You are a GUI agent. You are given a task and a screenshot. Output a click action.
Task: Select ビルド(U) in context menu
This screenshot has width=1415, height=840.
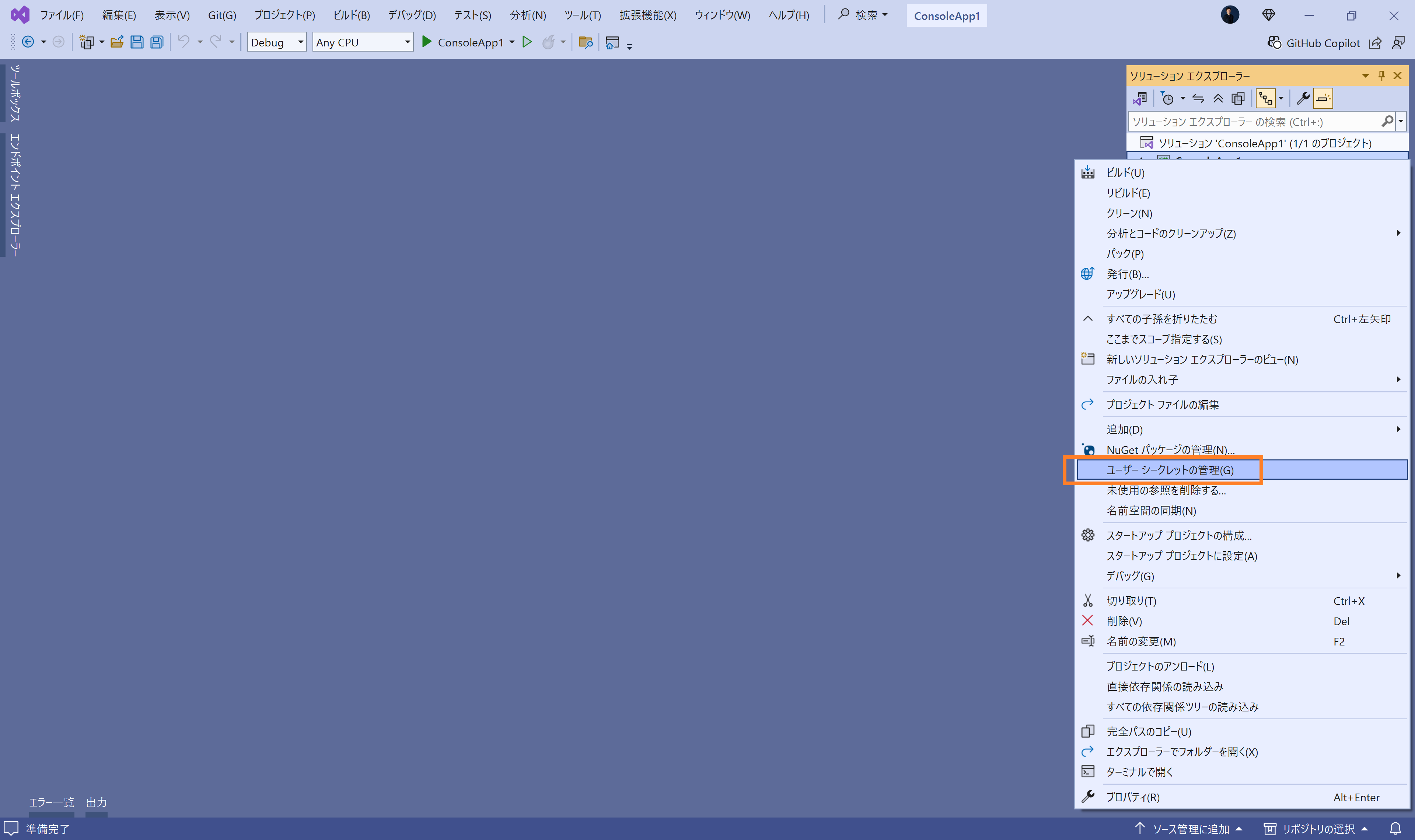(x=1242, y=173)
